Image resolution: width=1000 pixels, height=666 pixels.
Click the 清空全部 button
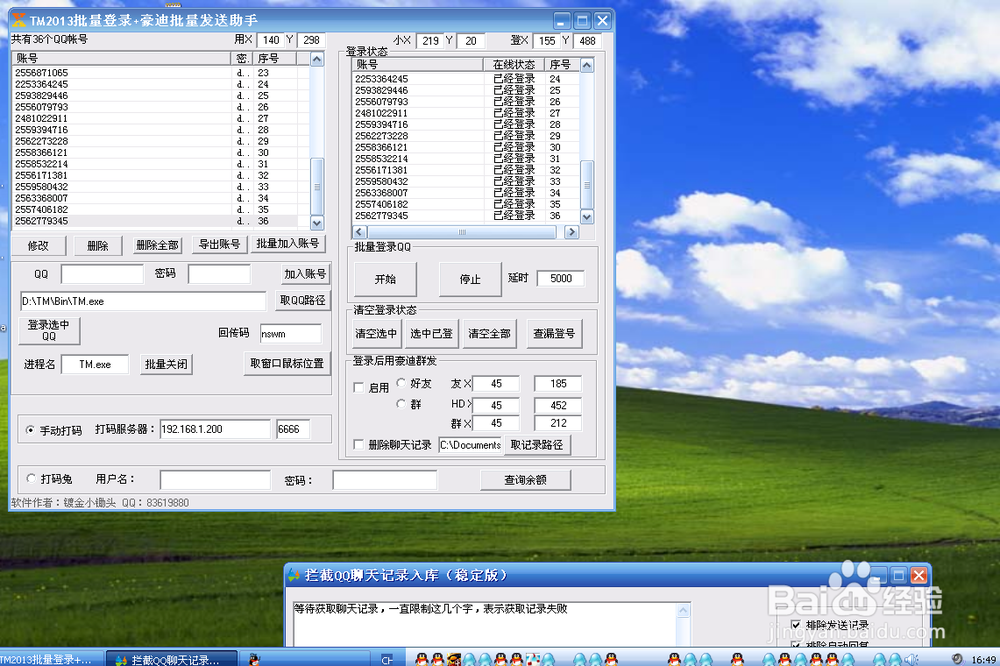(489, 334)
